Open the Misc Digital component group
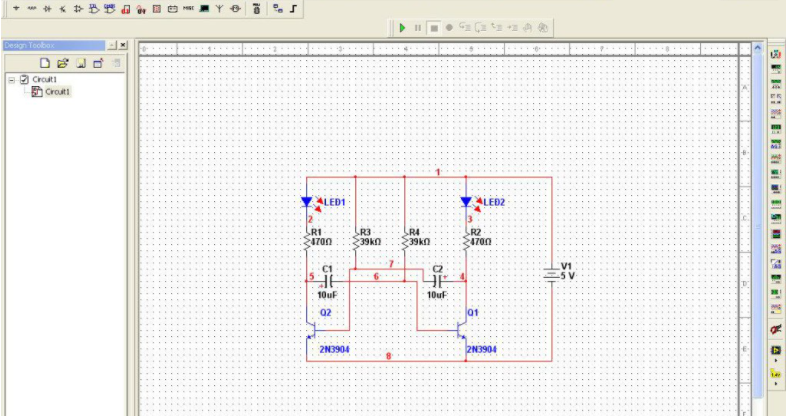 [x=126, y=9]
